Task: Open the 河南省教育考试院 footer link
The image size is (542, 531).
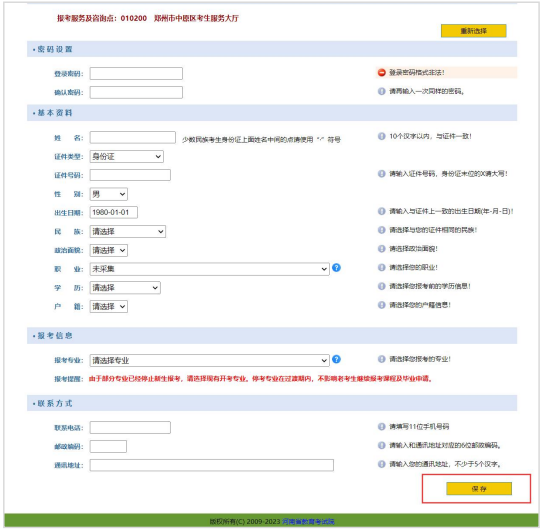Action: pos(308,521)
